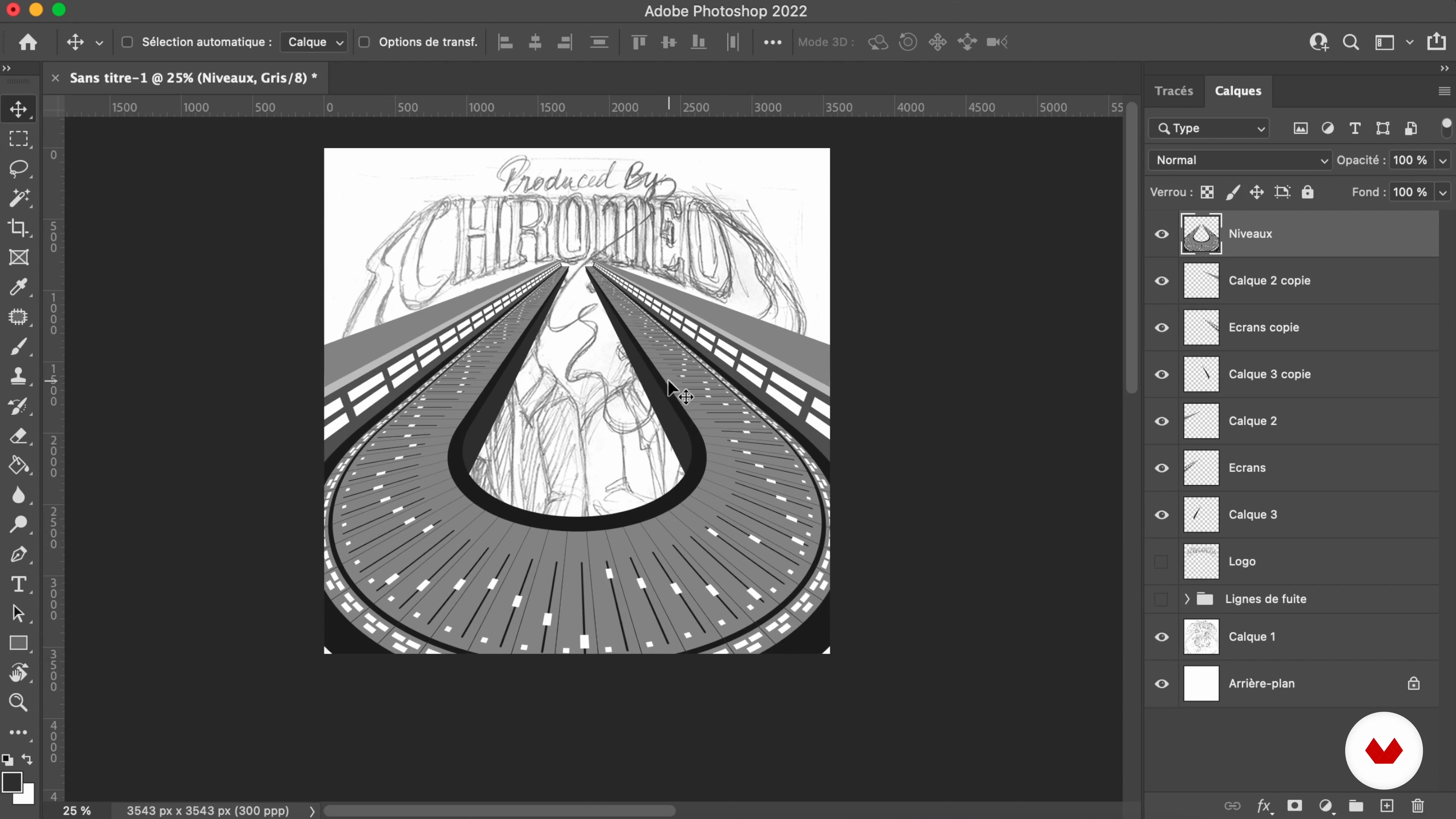Select the Brush tool
The height and width of the screenshot is (819, 1456).
coord(19,347)
